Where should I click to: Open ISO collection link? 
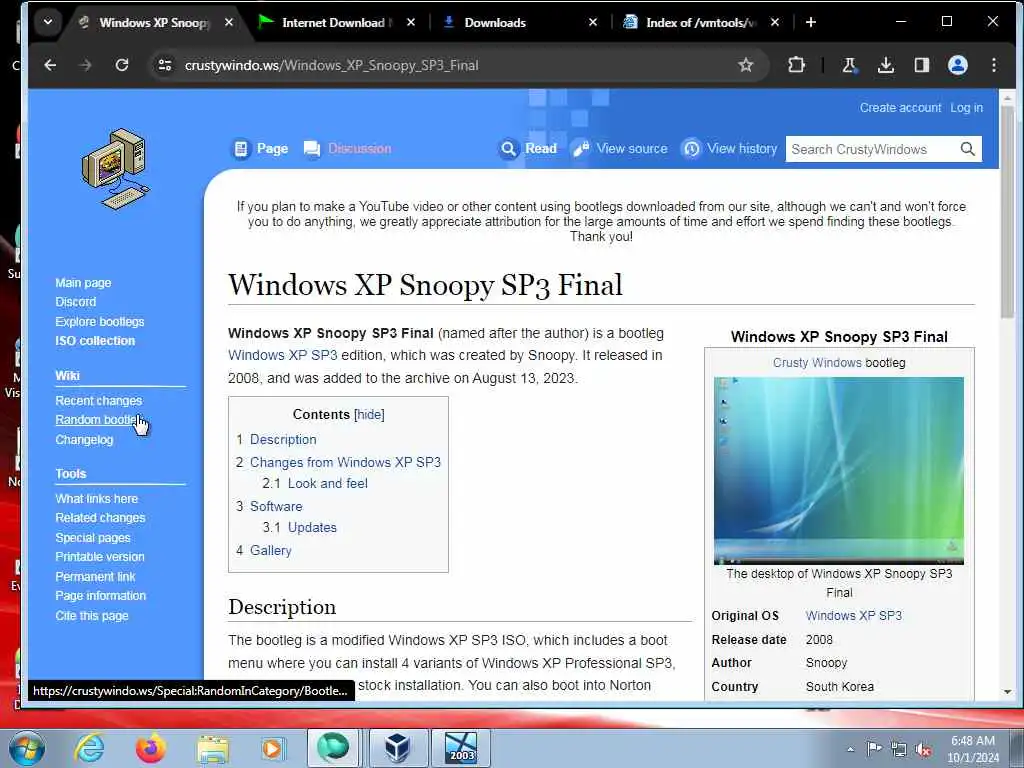95,341
